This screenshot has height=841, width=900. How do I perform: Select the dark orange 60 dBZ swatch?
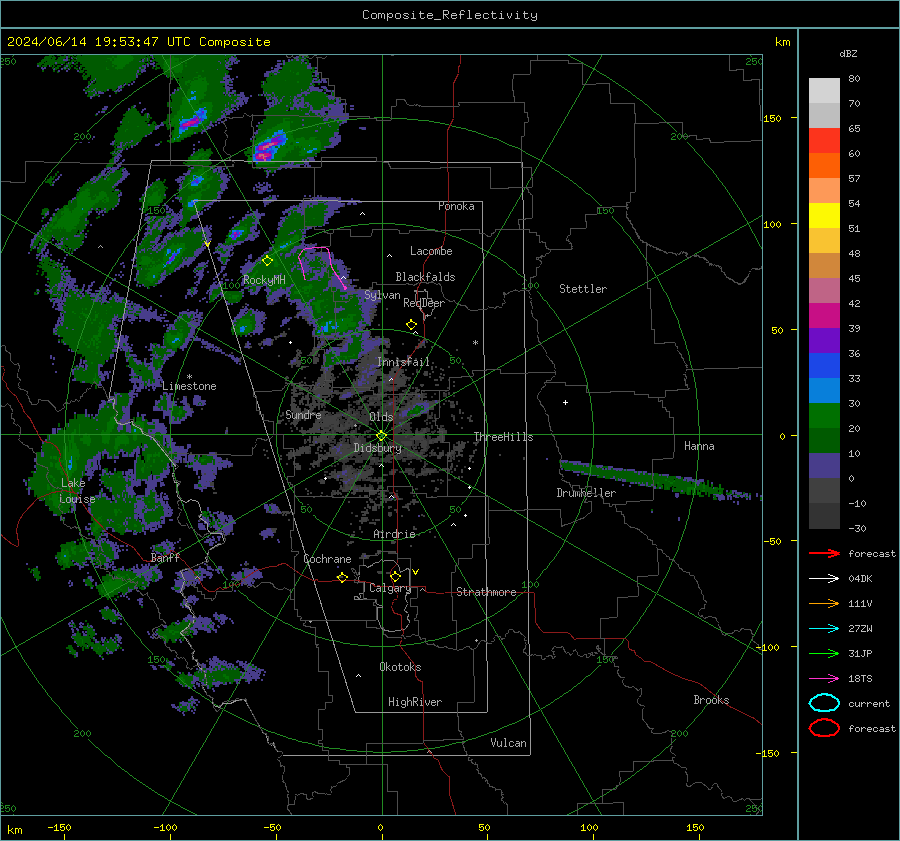coord(824,165)
